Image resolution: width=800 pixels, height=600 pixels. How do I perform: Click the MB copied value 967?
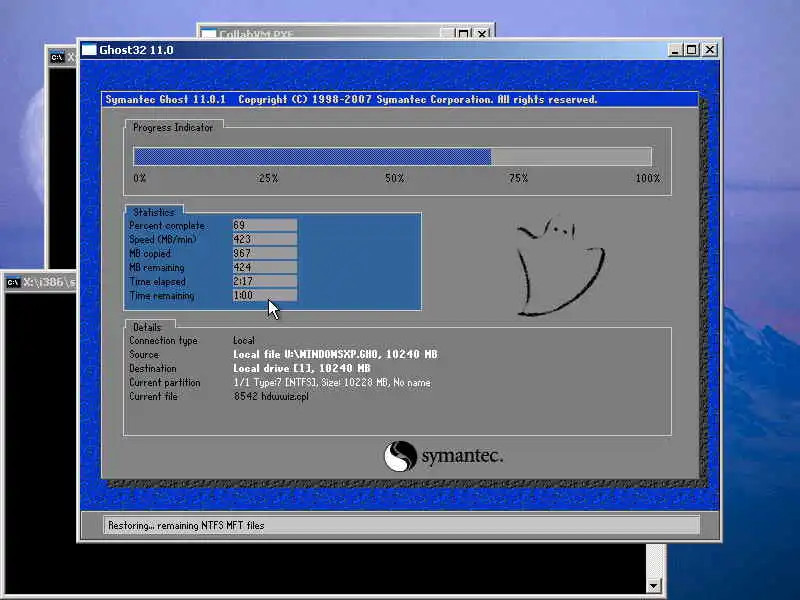coord(264,253)
